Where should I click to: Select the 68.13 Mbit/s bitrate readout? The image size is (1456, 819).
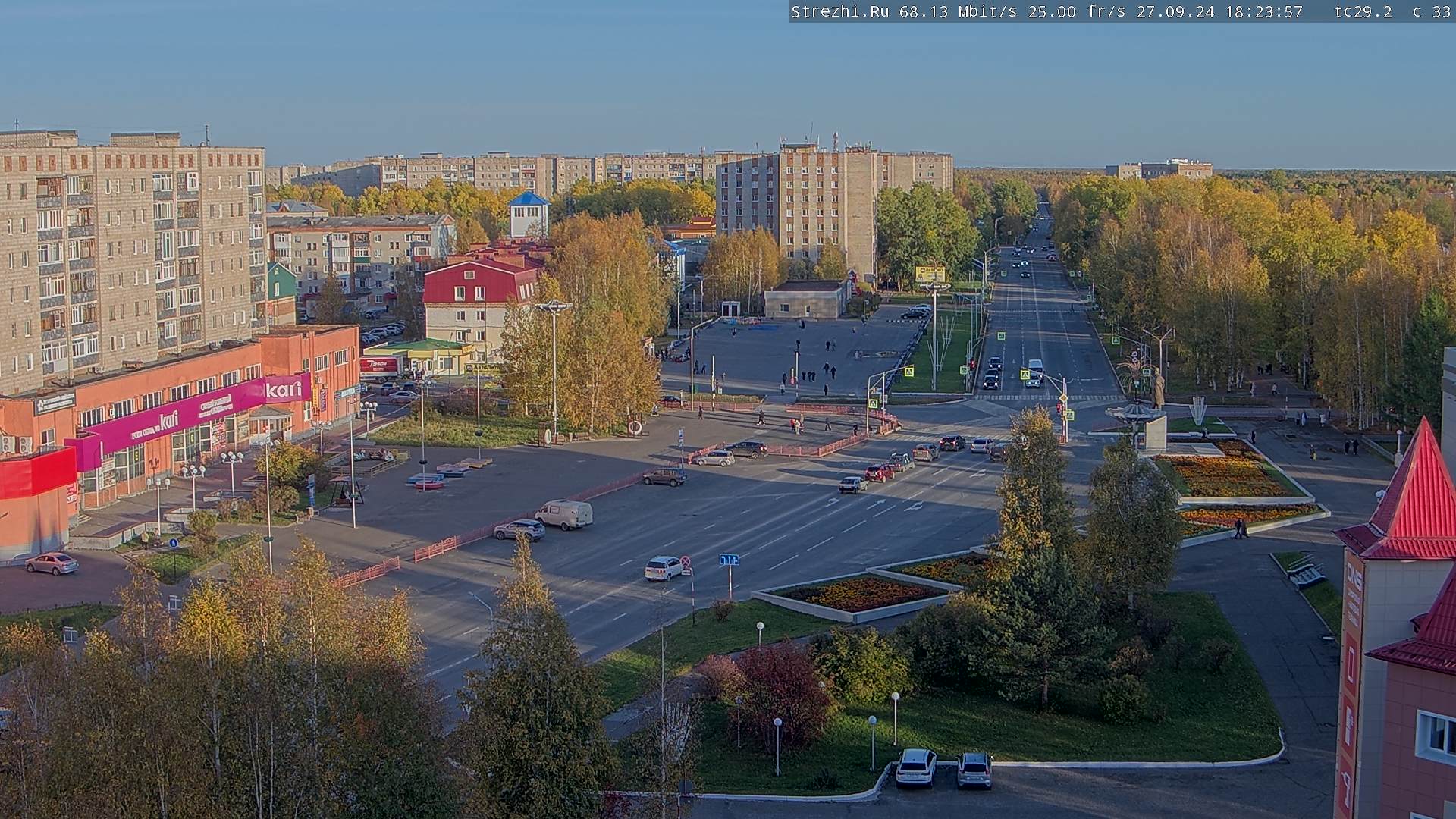point(959,11)
